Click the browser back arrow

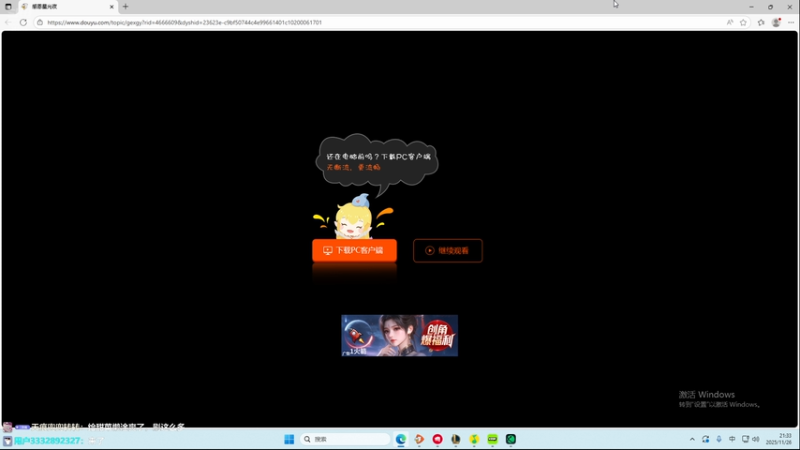click(8, 22)
